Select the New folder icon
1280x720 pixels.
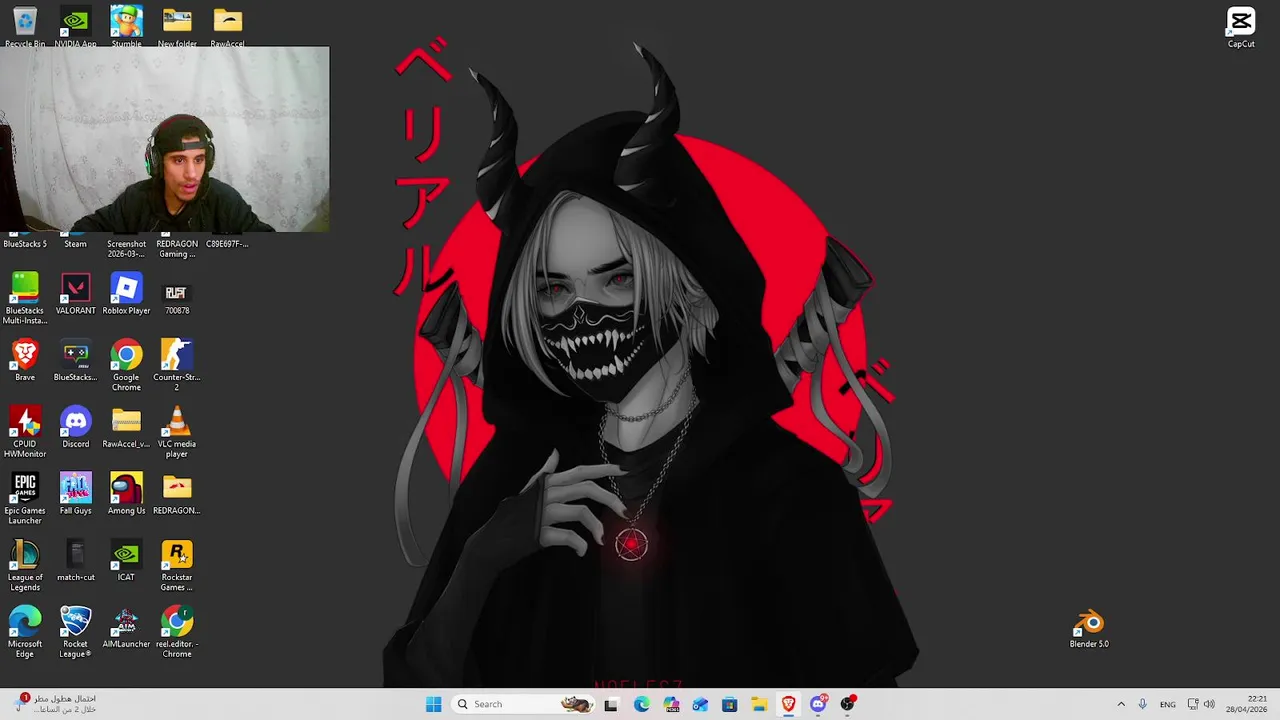[177, 27]
